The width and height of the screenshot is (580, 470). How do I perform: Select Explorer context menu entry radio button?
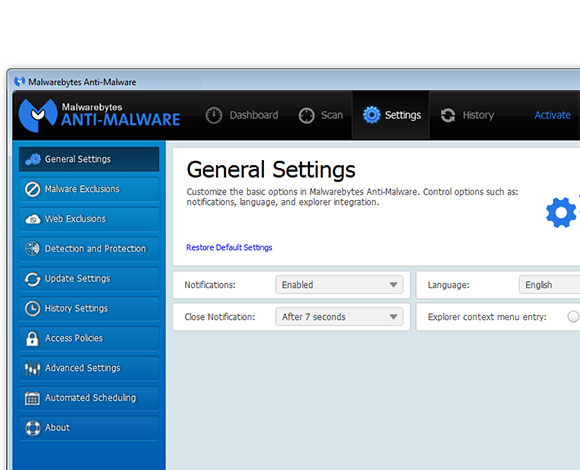point(573,317)
